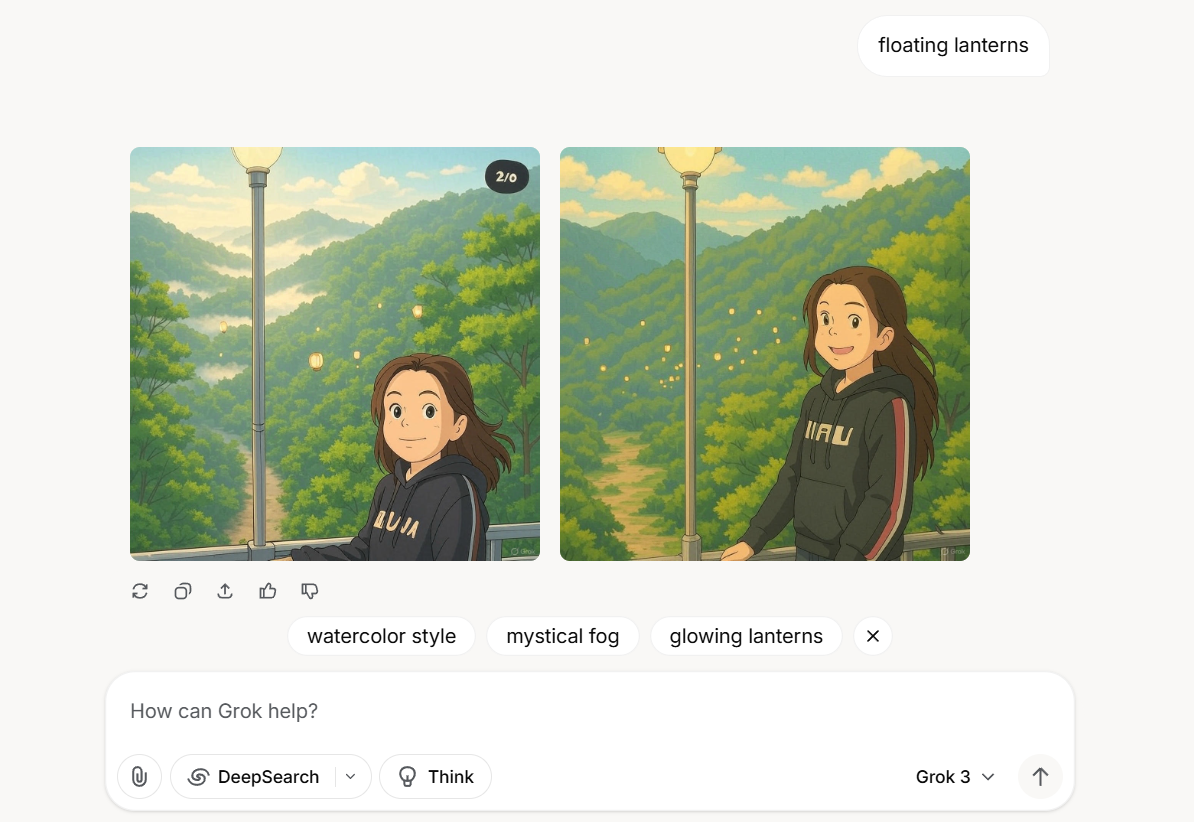
Task: Open the Grok 3 model selector
Action: pos(955,776)
